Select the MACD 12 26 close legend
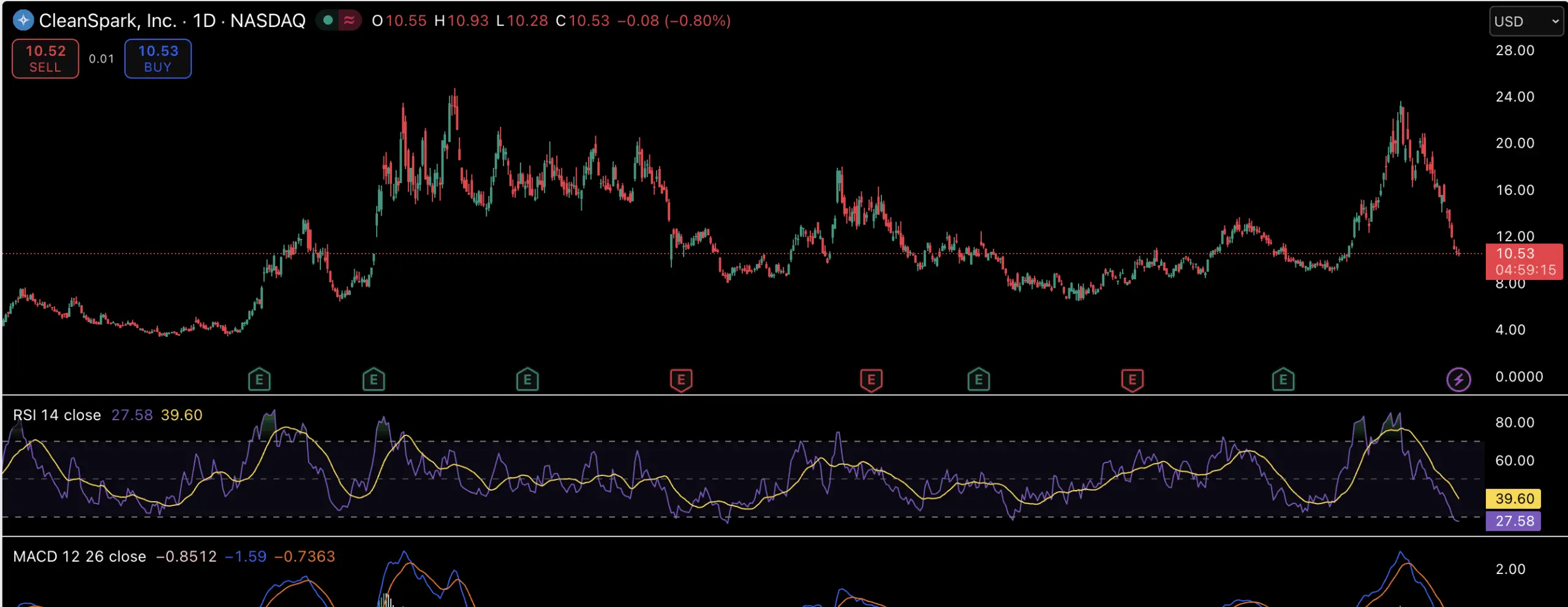The height and width of the screenshot is (607, 1568). (80, 557)
